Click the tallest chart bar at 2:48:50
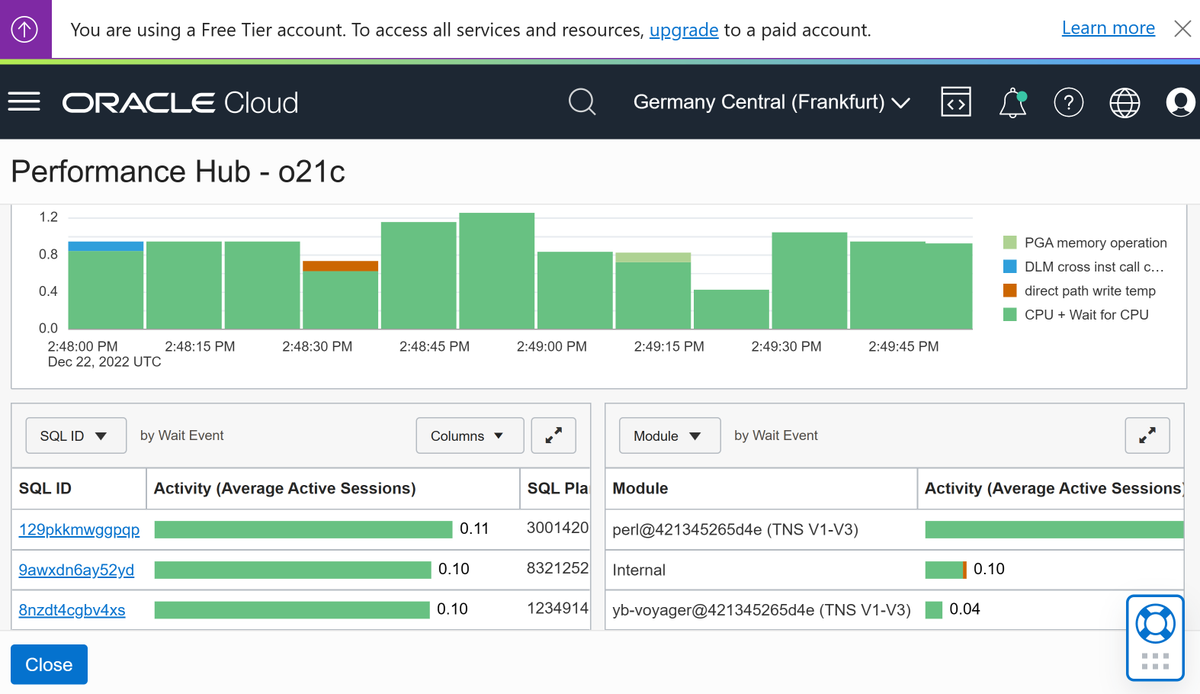The image size is (1200, 694). (497, 271)
